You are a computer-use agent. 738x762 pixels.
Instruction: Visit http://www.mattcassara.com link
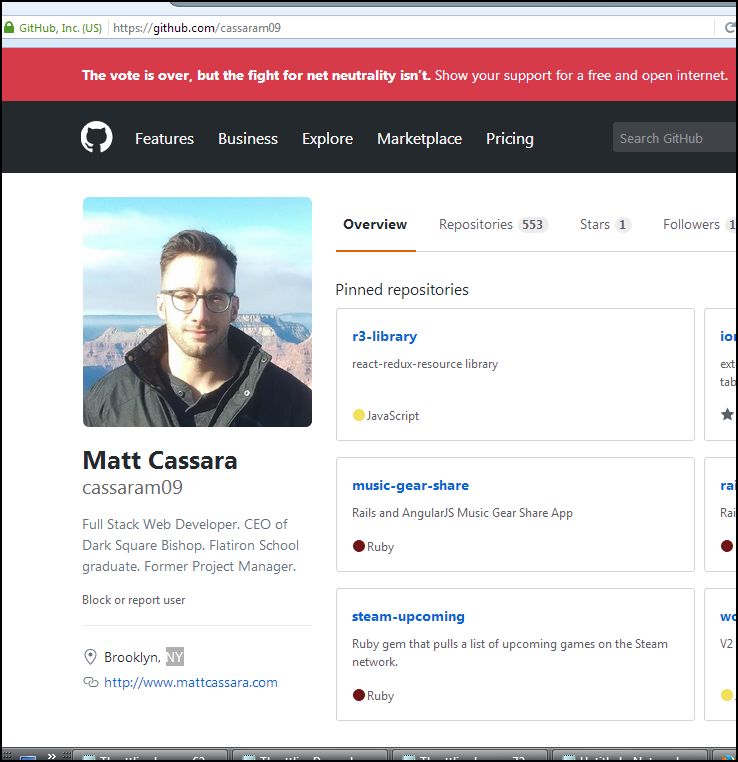coord(191,682)
